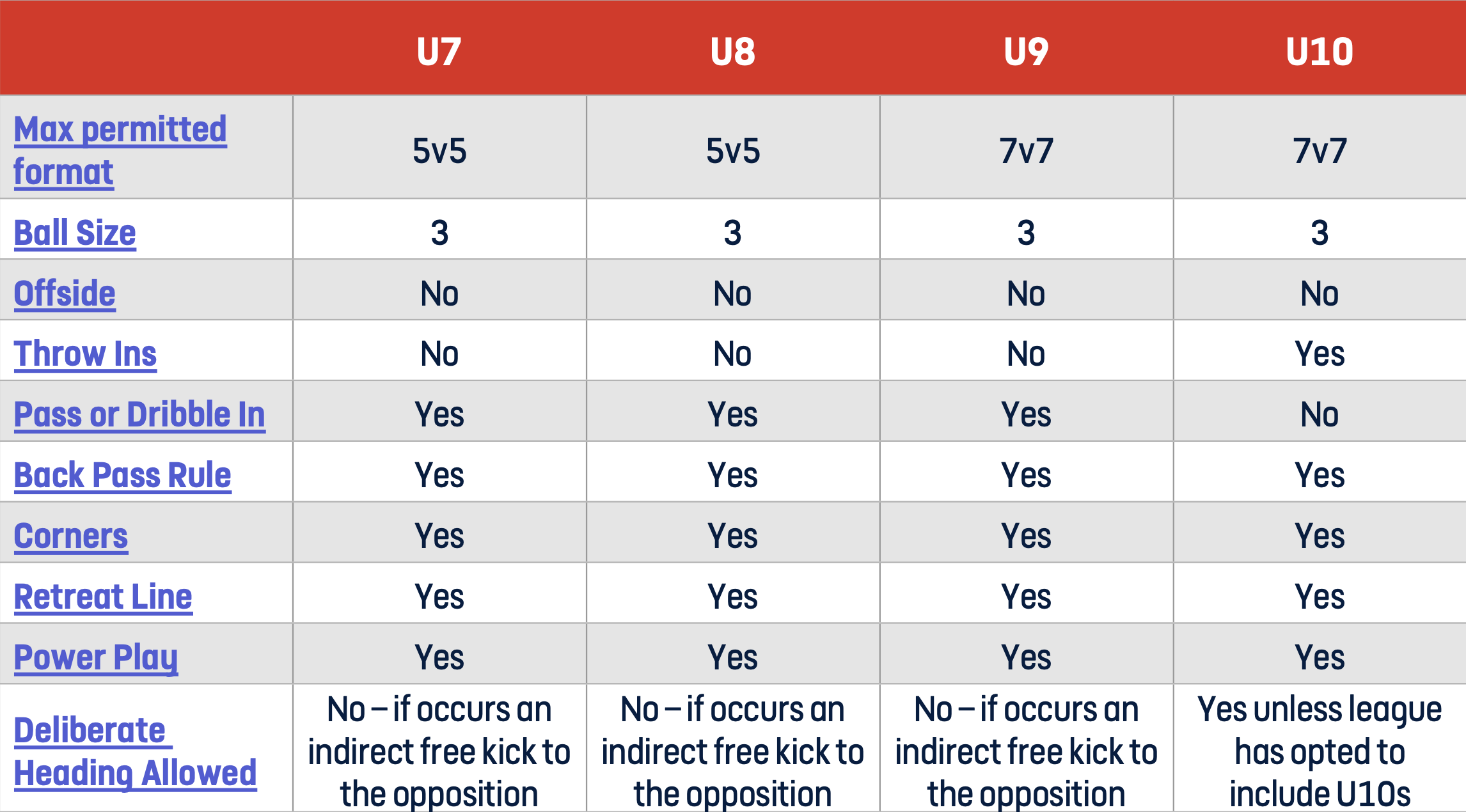The height and width of the screenshot is (812, 1466).
Task: Open the Power Play link
Action: 96,657
